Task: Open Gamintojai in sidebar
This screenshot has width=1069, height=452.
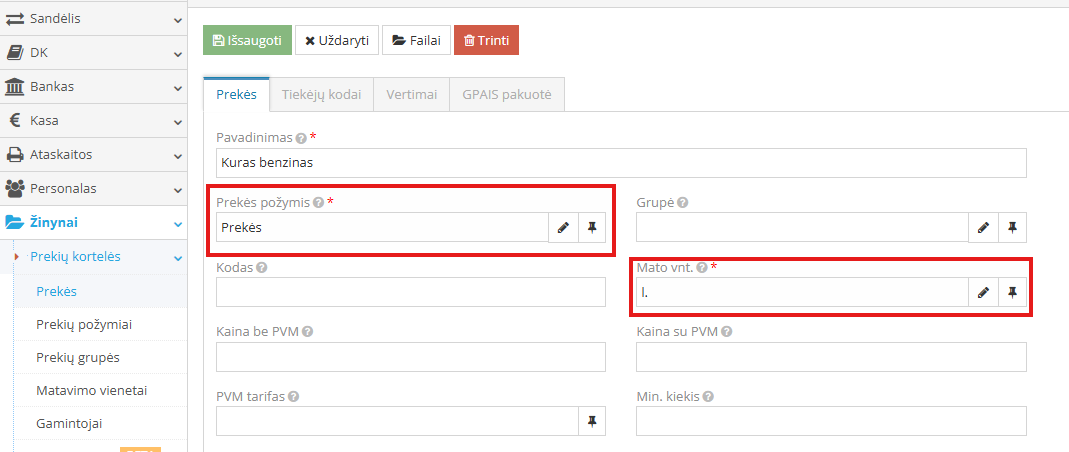Action: pos(69,423)
